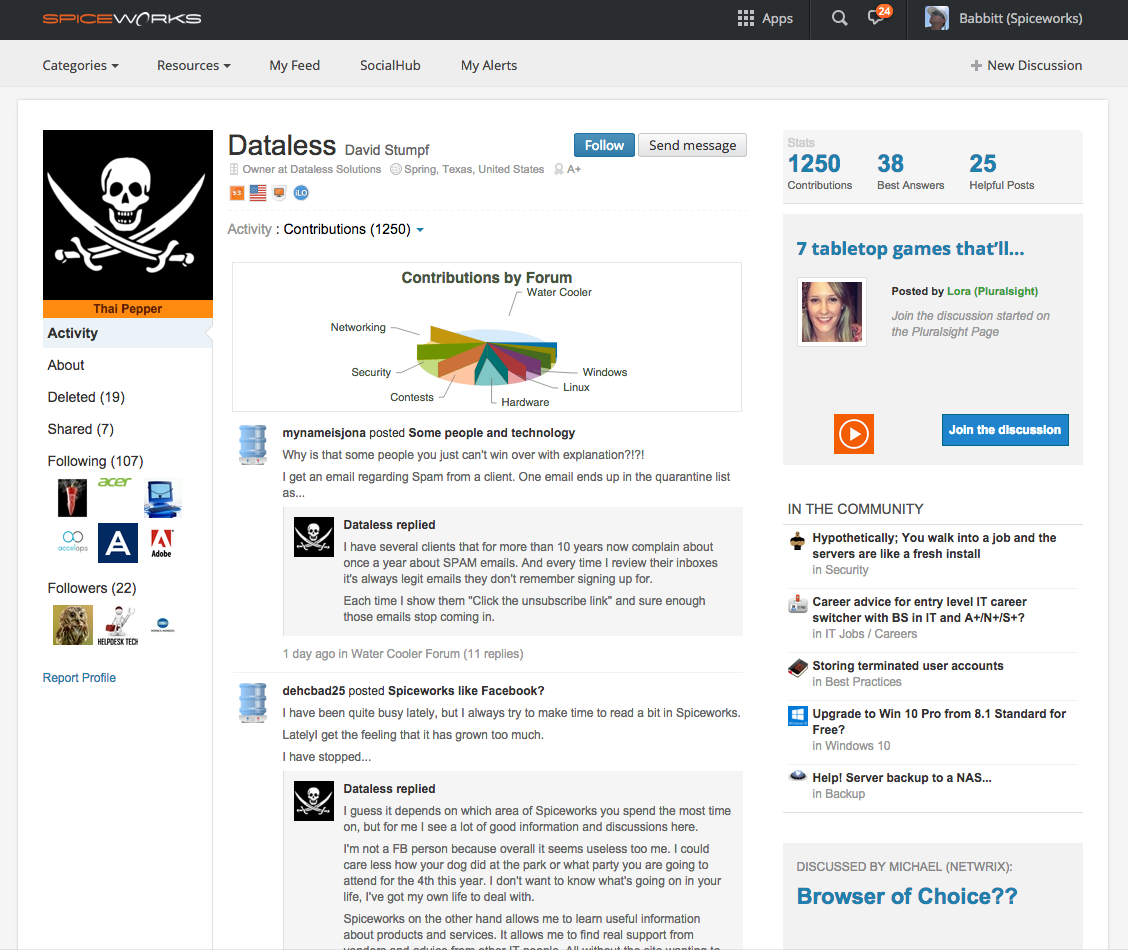Image resolution: width=1128 pixels, height=950 pixels.
Task: Open Deleted (19) section
Action: pyautogui.click(x=86, y=397)
